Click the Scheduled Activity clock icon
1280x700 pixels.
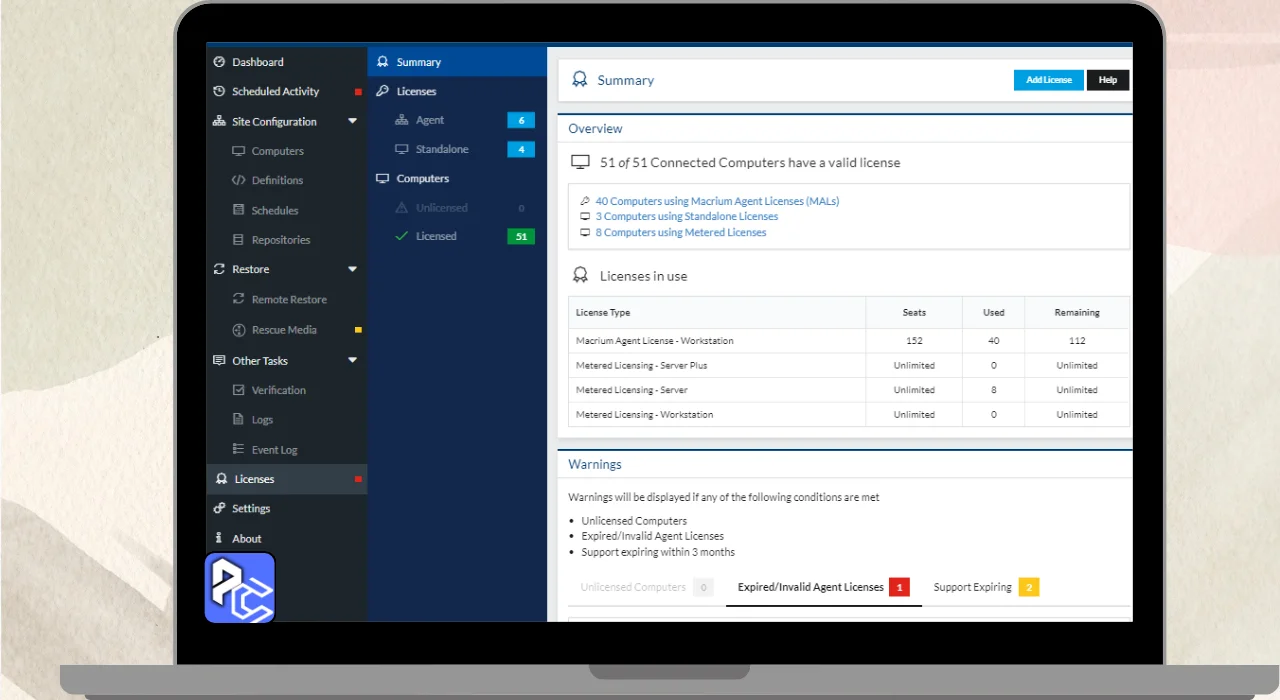click(220, 91)
